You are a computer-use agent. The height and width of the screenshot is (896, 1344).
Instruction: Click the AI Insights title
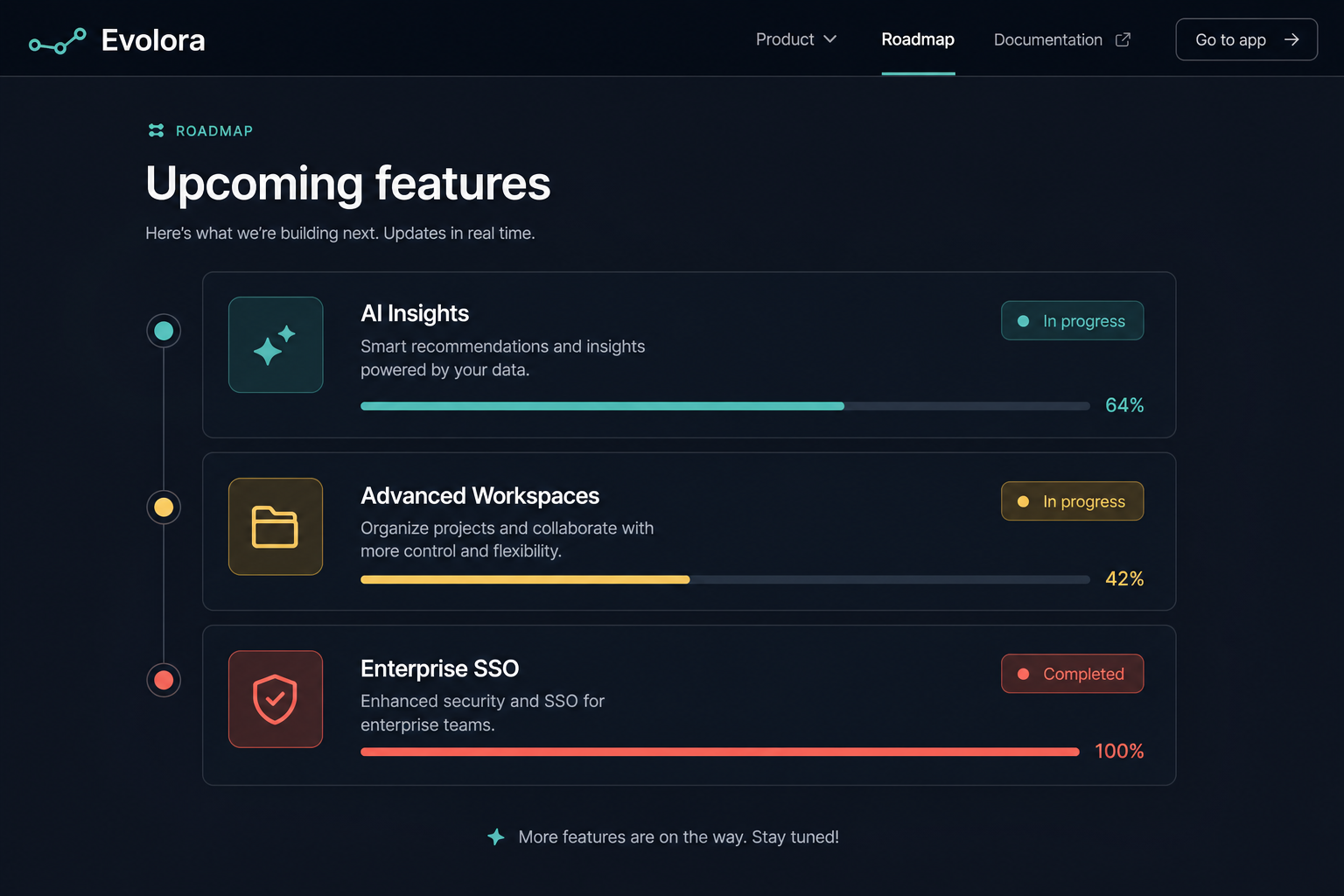tap(415, 313)
